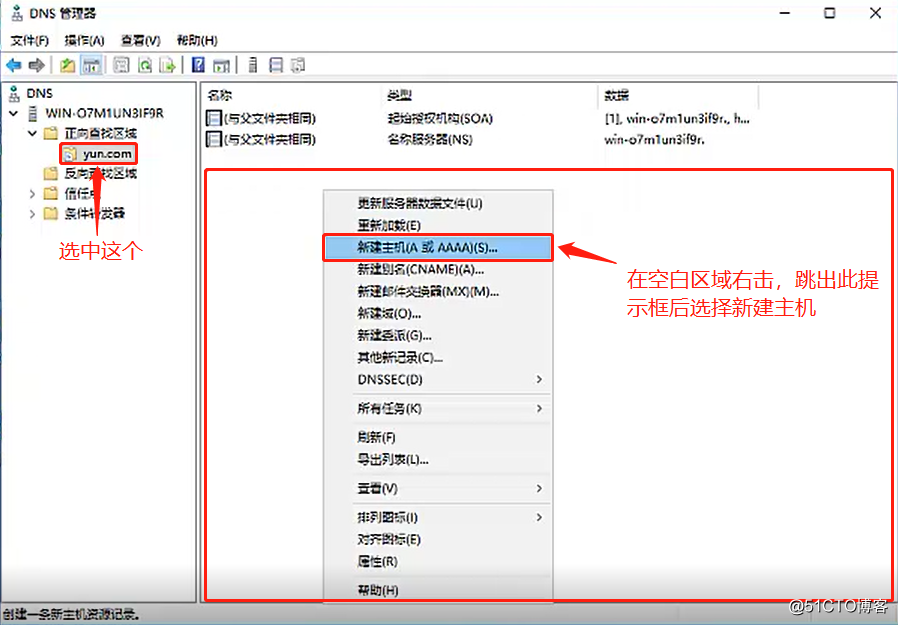898x625 pixels.
Task: Click the record icon of NS row
Action: [214, 139]
